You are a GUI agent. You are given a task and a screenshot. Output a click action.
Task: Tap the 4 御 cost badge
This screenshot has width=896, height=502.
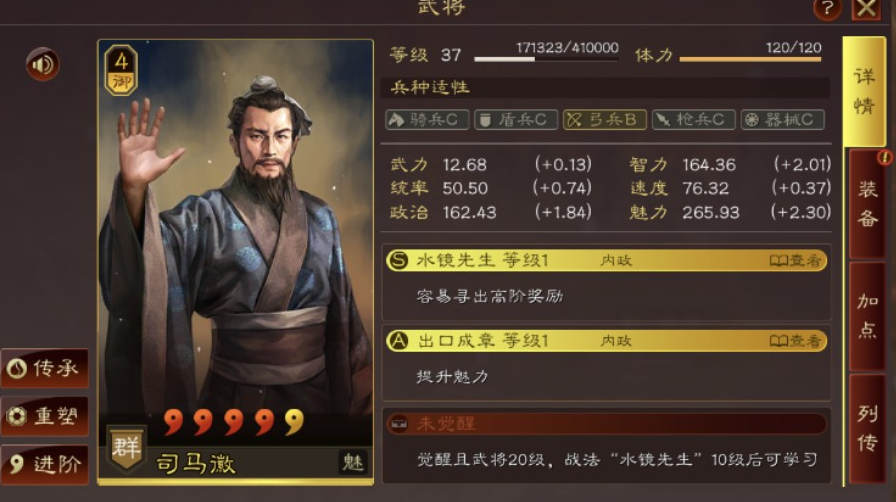(121, 69)
